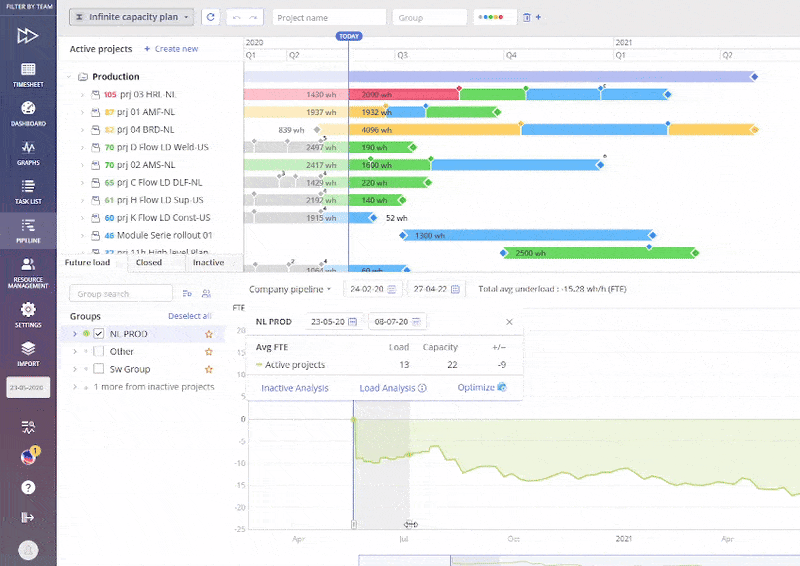
Task: Uncheck the NL PROD group checkbox
Action: click(x=99, y=334)
